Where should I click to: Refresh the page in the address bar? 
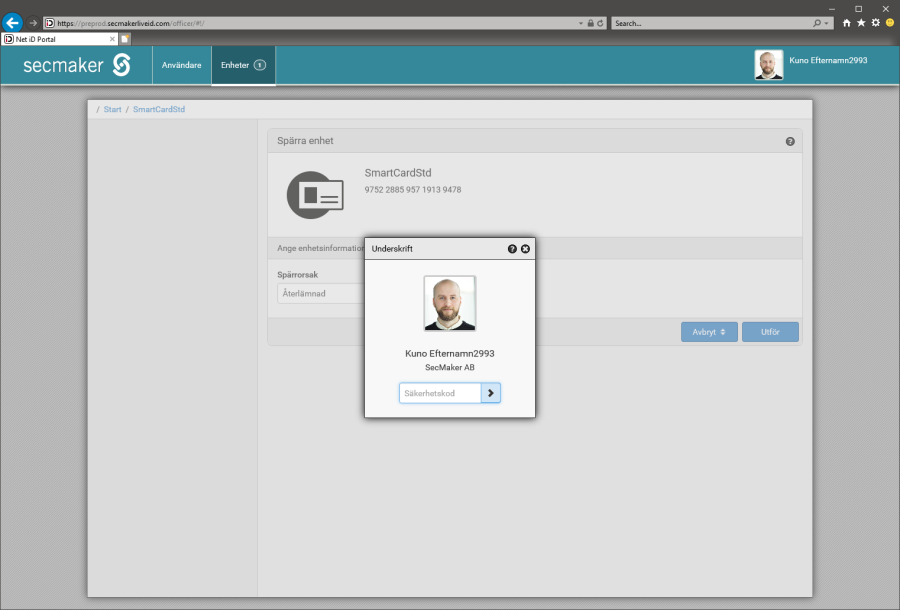tap(600, 22)
